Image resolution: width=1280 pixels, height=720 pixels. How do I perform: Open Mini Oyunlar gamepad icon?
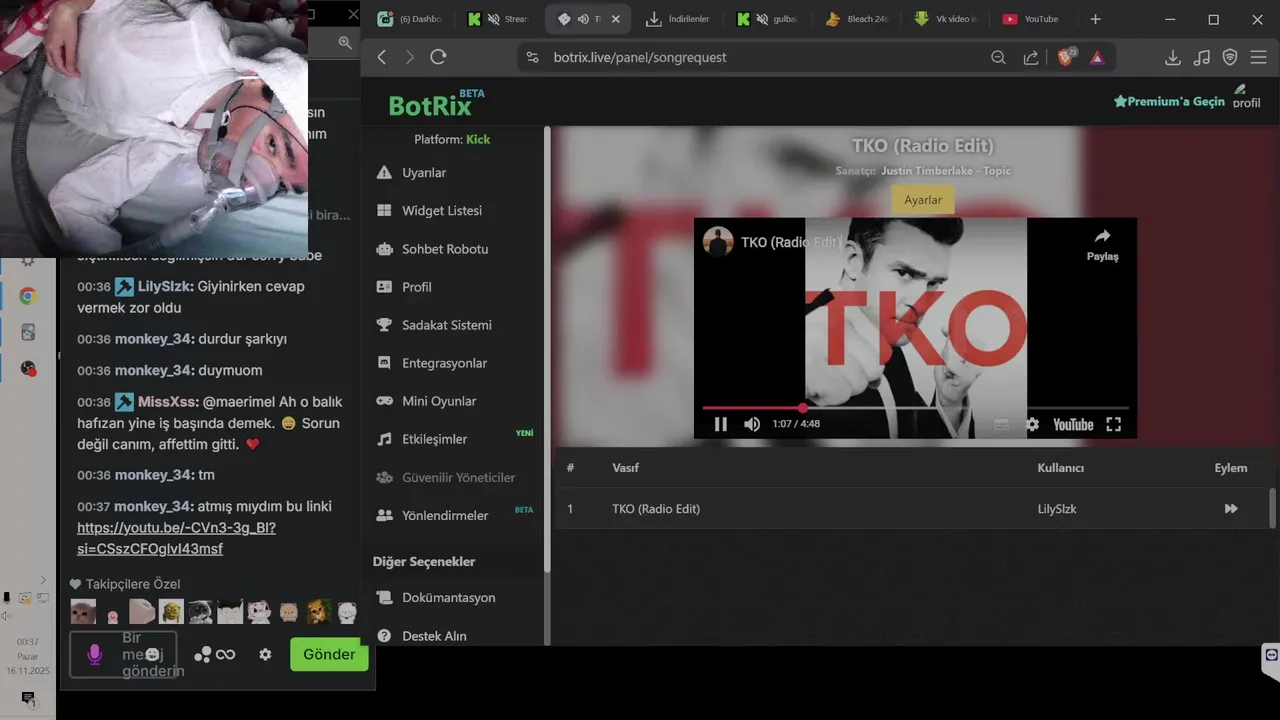384,401
